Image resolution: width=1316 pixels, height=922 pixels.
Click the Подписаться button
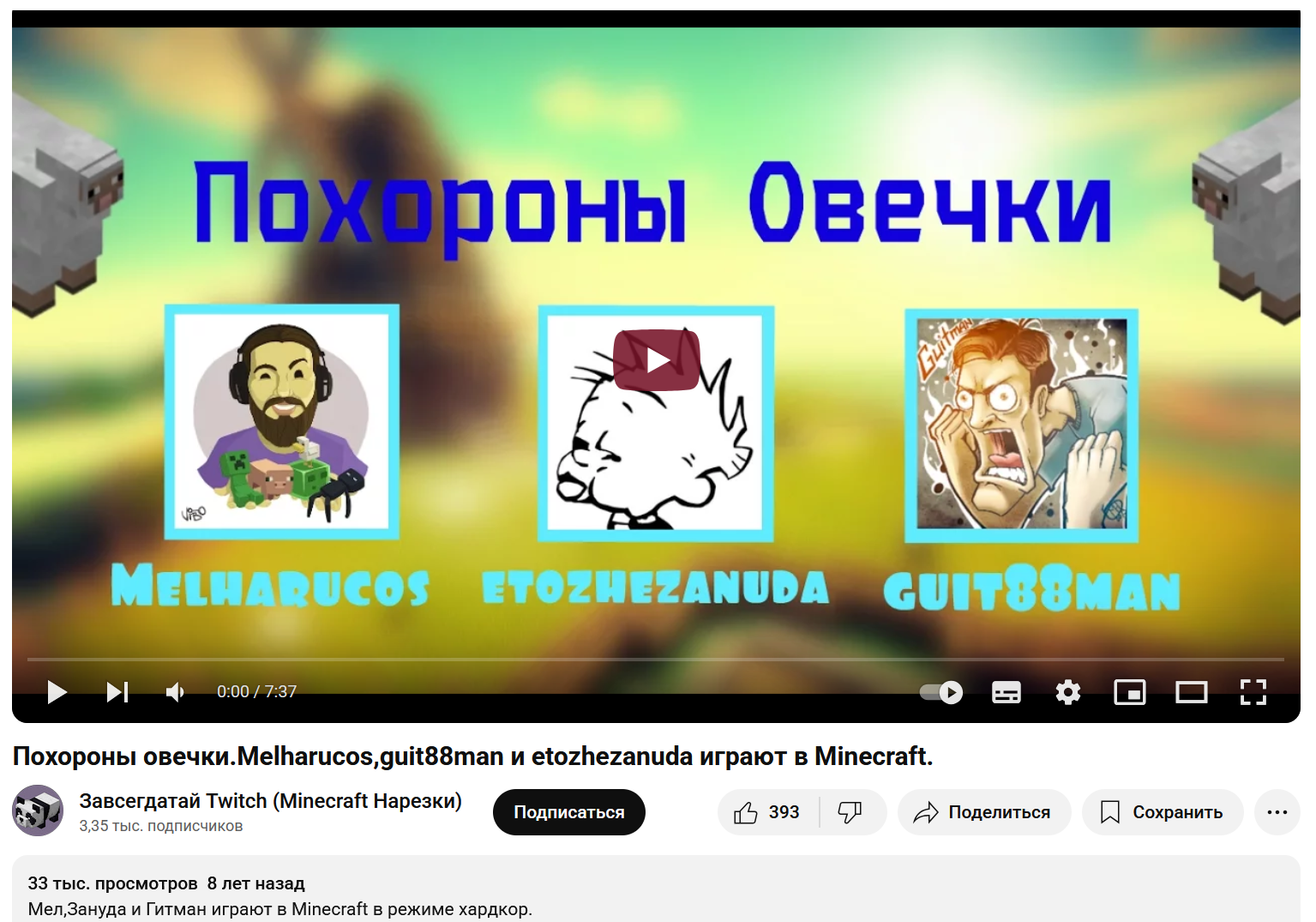pos(569,812)
